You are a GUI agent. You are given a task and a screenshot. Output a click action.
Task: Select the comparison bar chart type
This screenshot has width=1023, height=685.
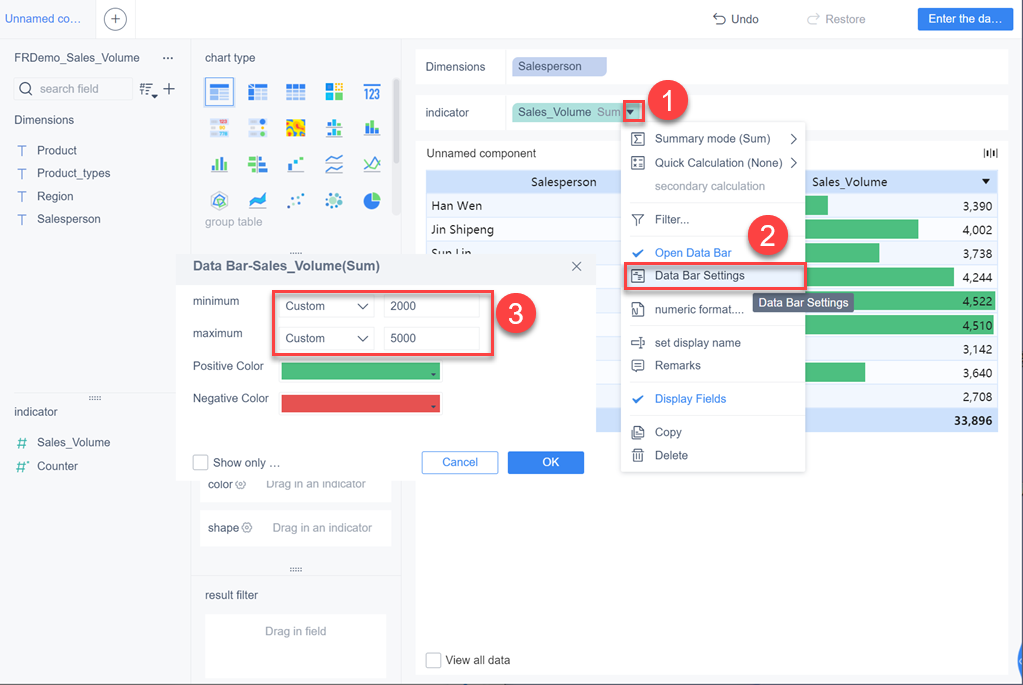coord(258,164)
